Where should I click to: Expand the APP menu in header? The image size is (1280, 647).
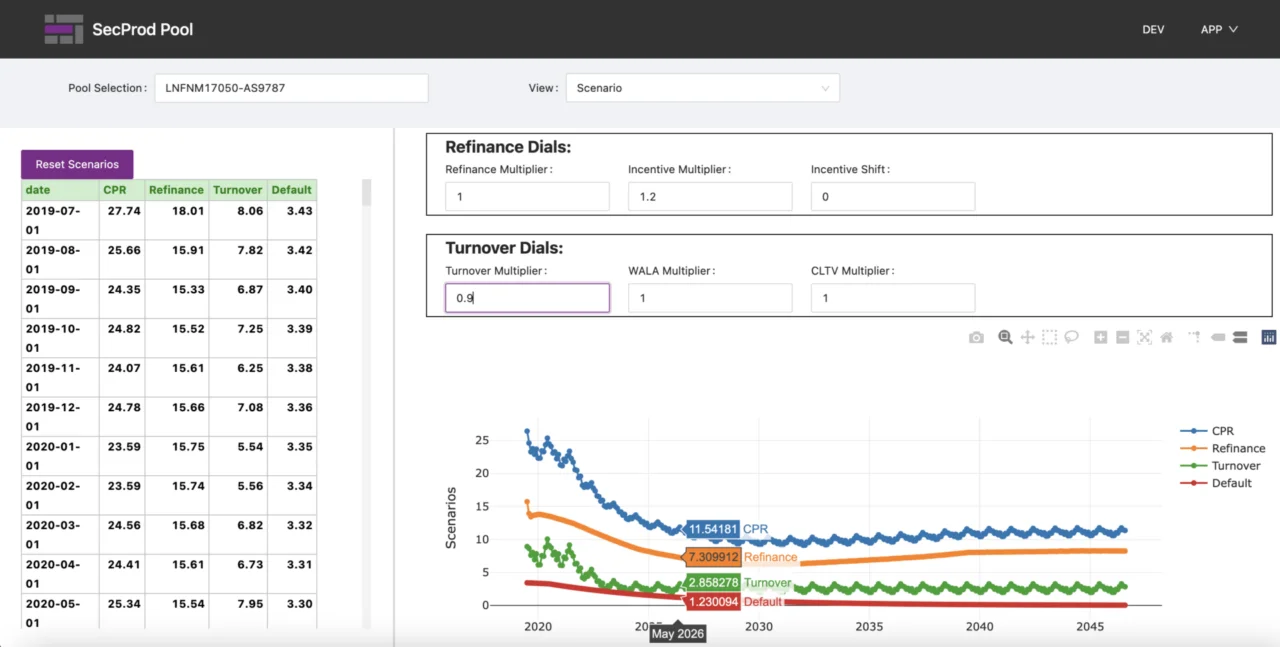coord(1219,29)
